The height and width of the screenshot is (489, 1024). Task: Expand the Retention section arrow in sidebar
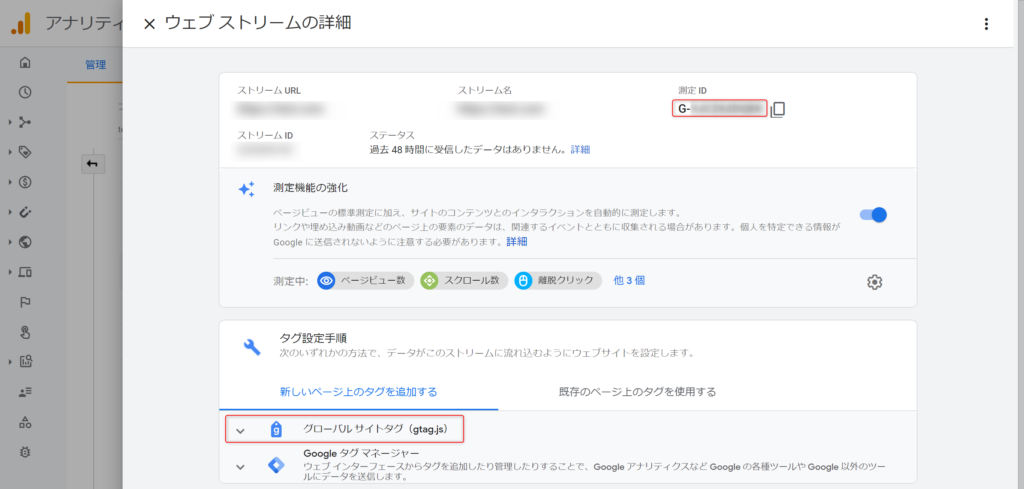pos(10,212)
